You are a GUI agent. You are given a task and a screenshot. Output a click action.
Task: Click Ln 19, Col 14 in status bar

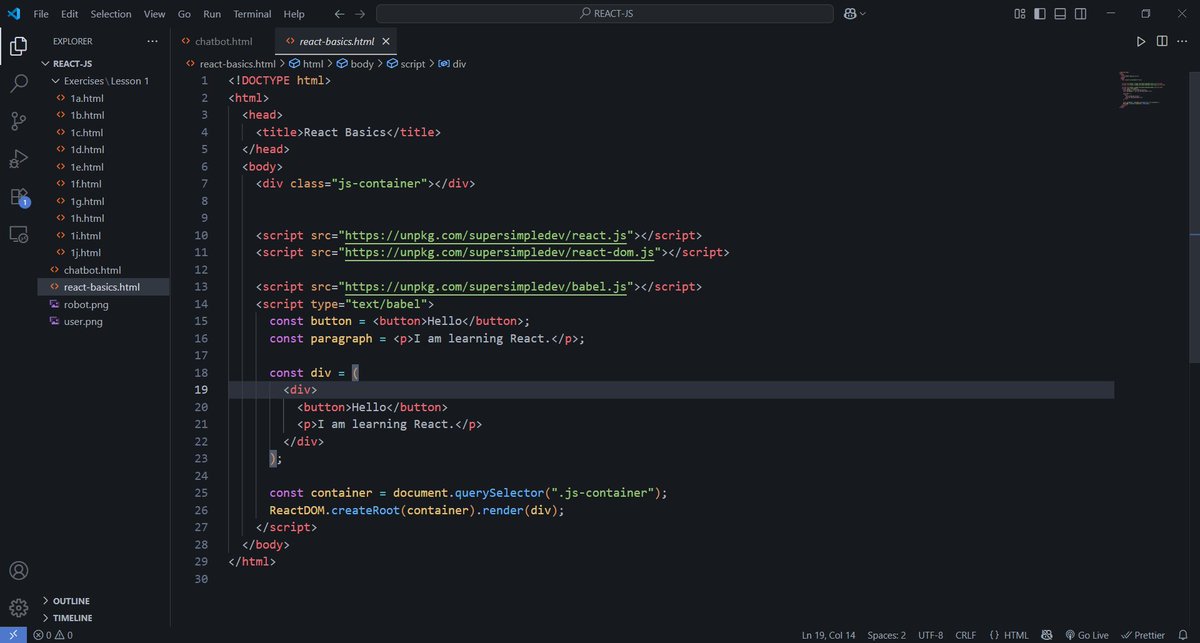[828, 635]
